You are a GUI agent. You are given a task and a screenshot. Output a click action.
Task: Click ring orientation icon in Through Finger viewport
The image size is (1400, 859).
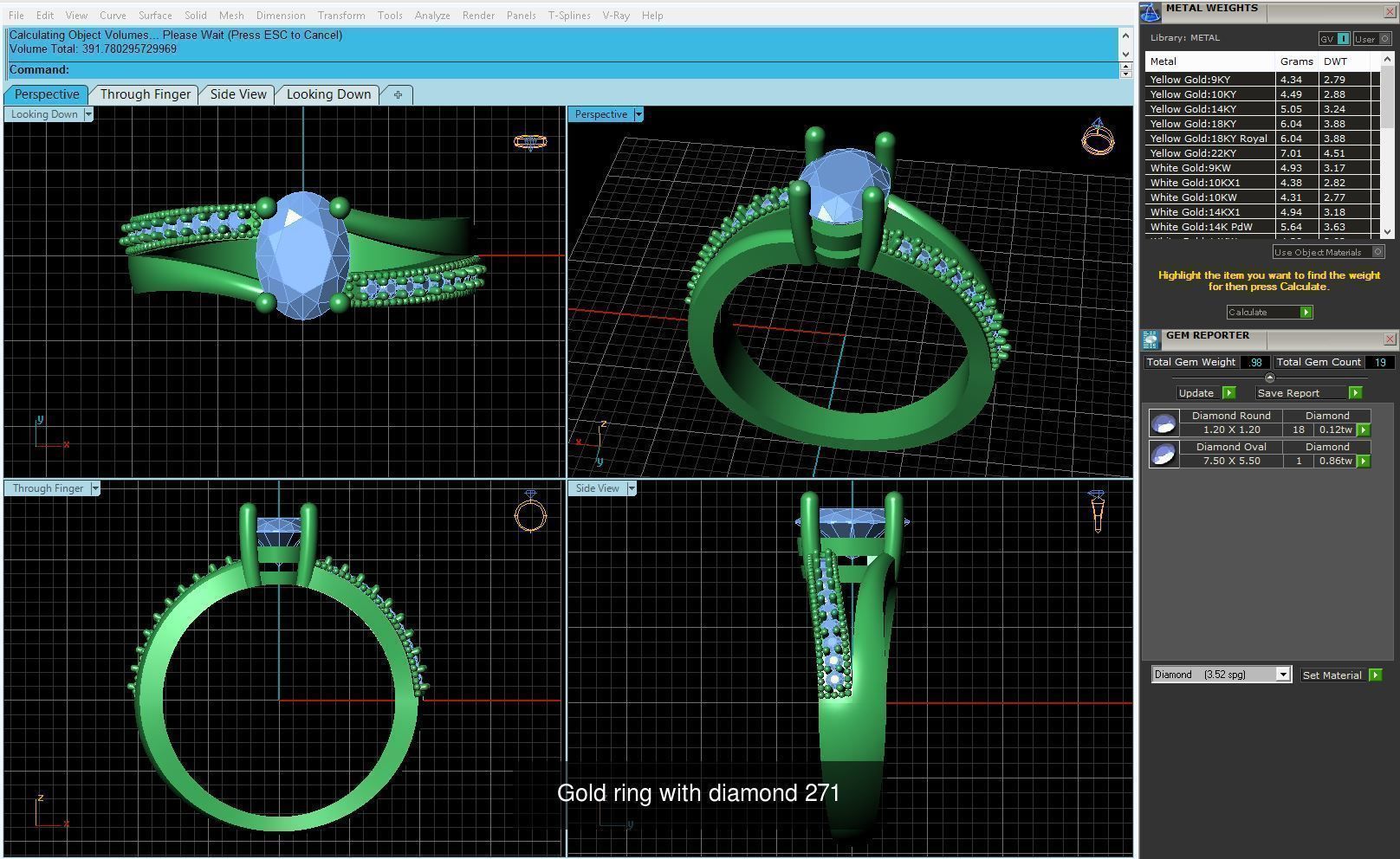coord(530,511)
